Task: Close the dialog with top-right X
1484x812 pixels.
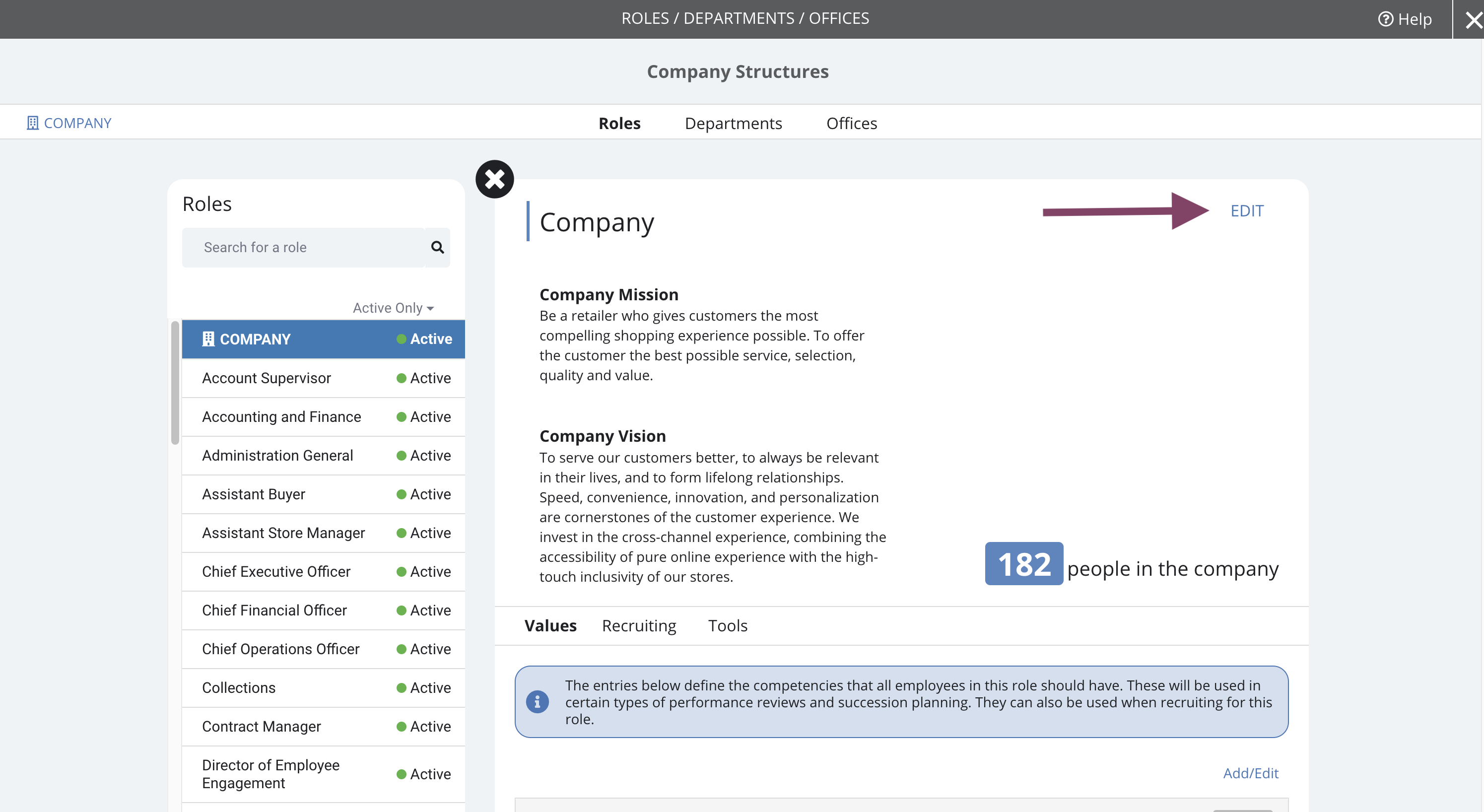Action: [x=1474, y=20]
